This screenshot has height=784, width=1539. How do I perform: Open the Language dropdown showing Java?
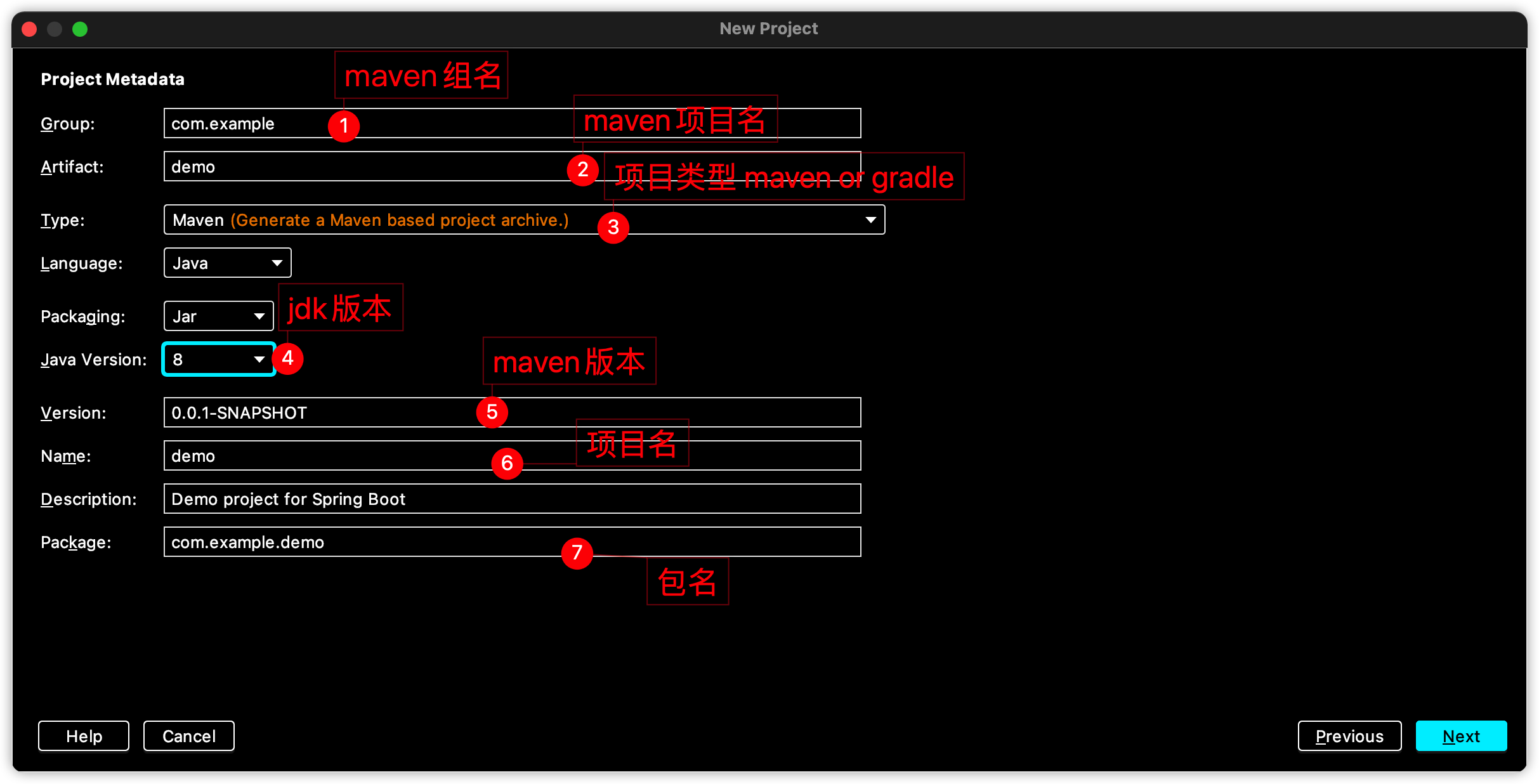click(x=227, y=263)
